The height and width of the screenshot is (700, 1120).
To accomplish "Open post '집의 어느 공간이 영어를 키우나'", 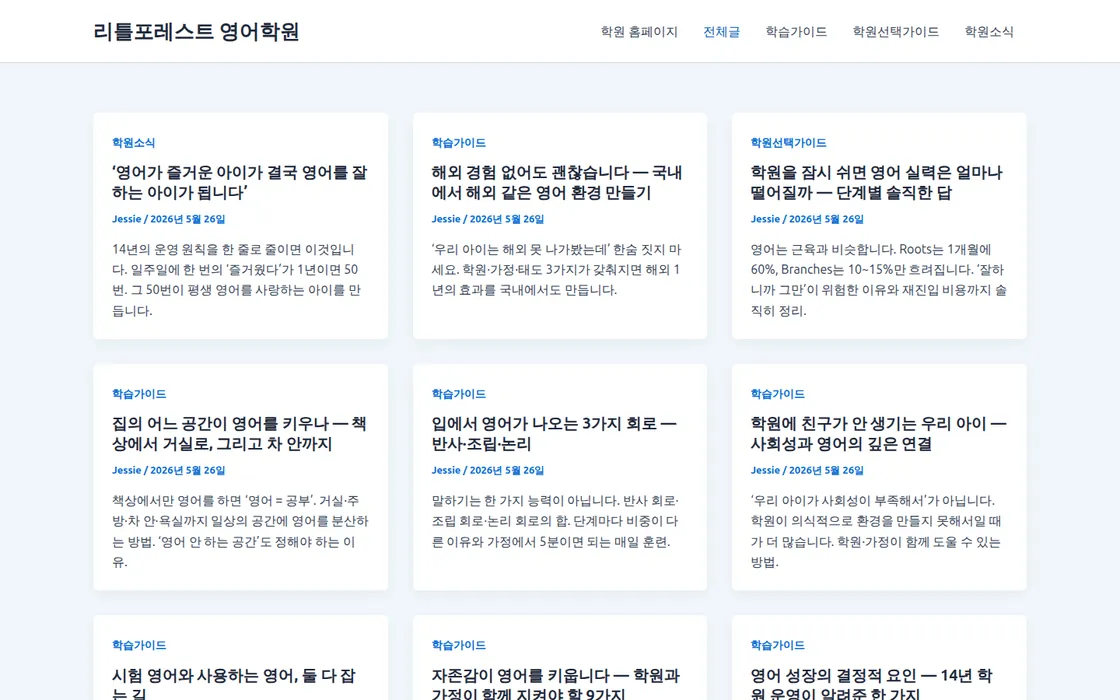I will (239, 434).
